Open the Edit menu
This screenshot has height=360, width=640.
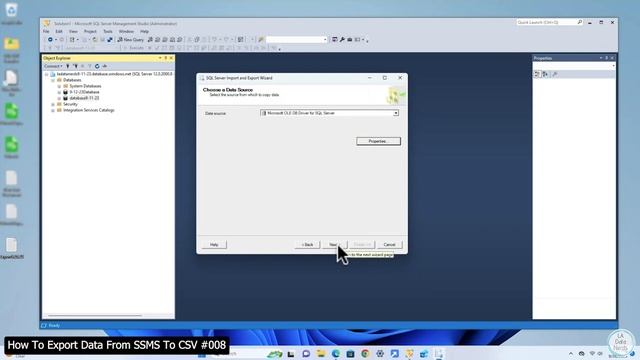click(x=59, y=31)
